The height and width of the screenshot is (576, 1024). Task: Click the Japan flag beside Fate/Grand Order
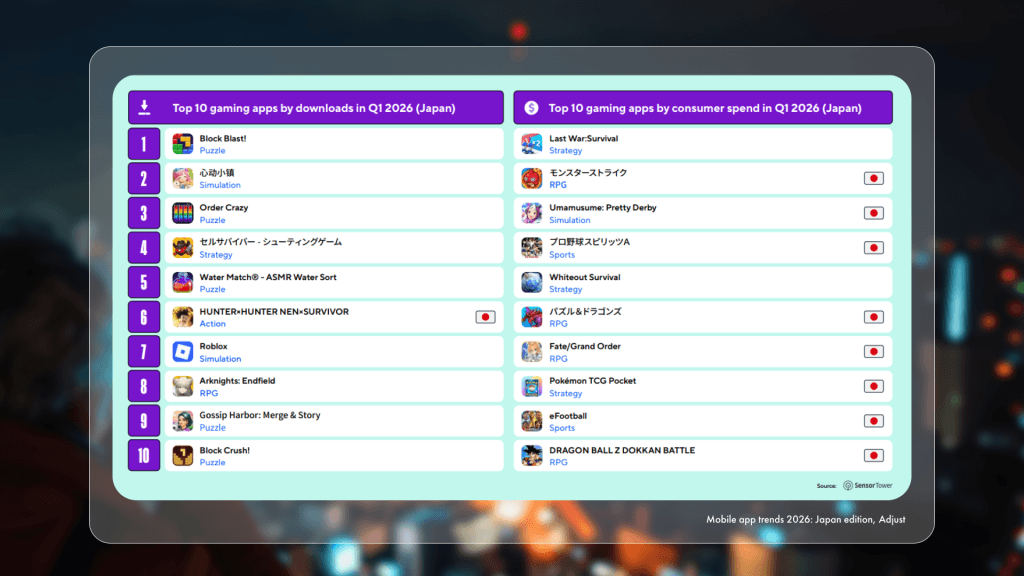tap(874, 351)
